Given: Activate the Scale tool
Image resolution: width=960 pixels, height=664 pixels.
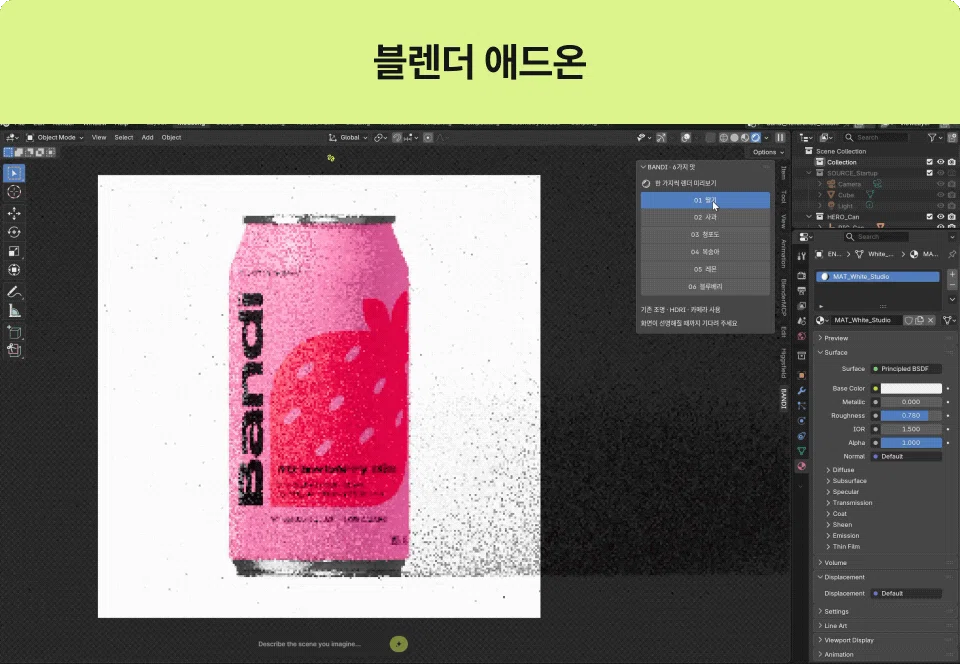Looking at the screenshot, I should [14, 251].
